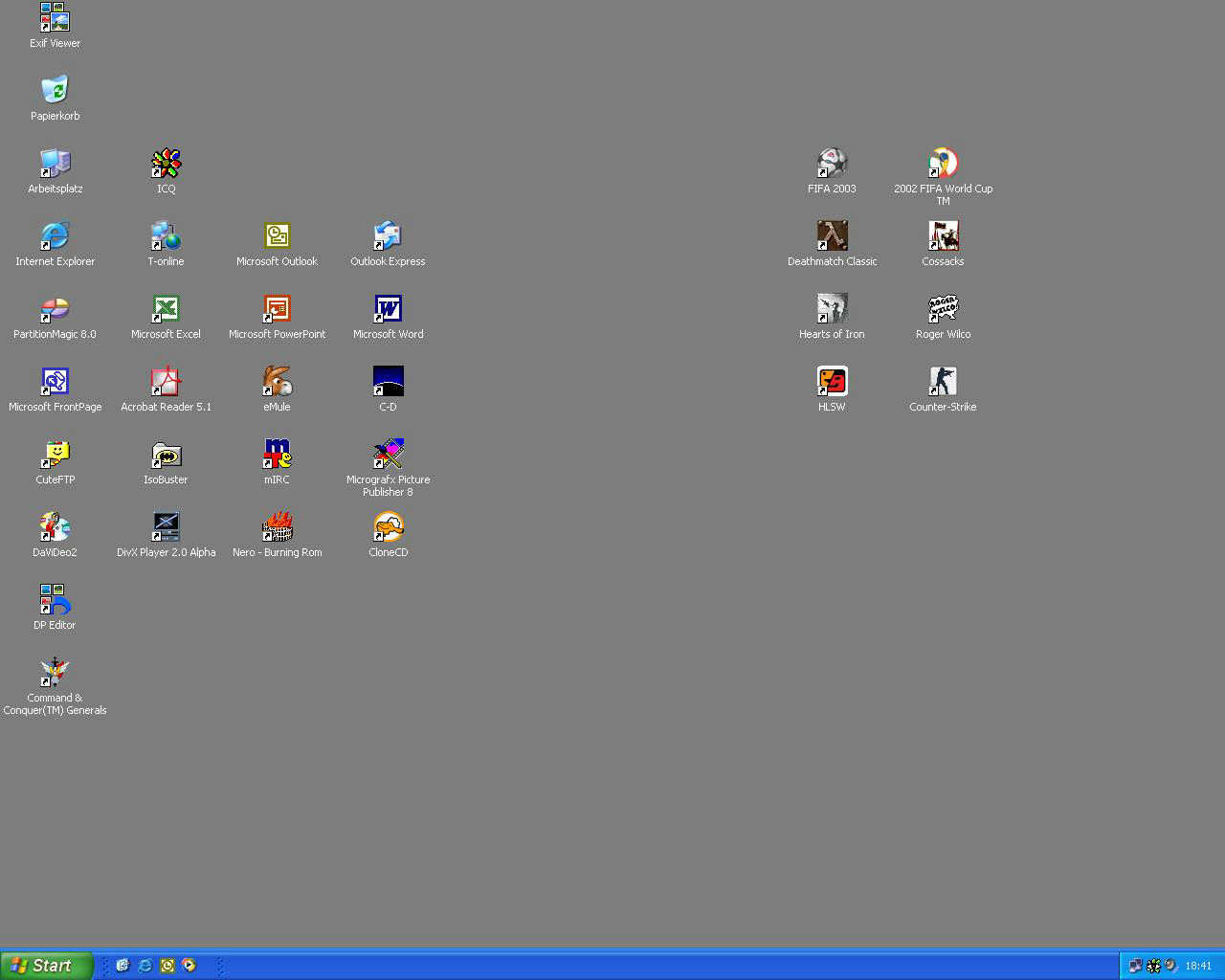The height and width of the screenshot is (980, 1225).
Task: Select the Papierkorb recycle bin icon
Action: (55, 91)
